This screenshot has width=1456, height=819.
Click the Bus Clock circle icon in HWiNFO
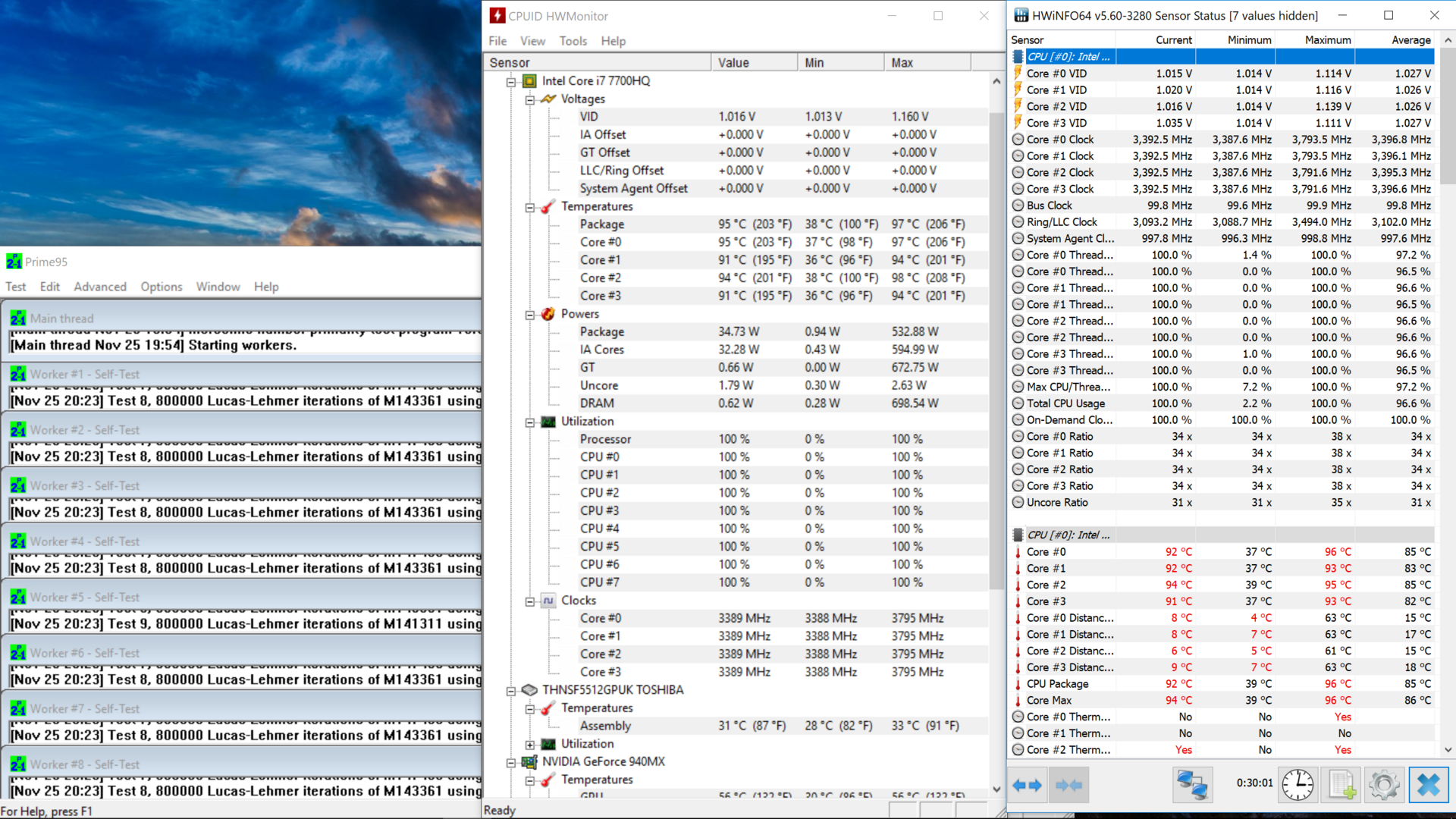(1018, 206)
